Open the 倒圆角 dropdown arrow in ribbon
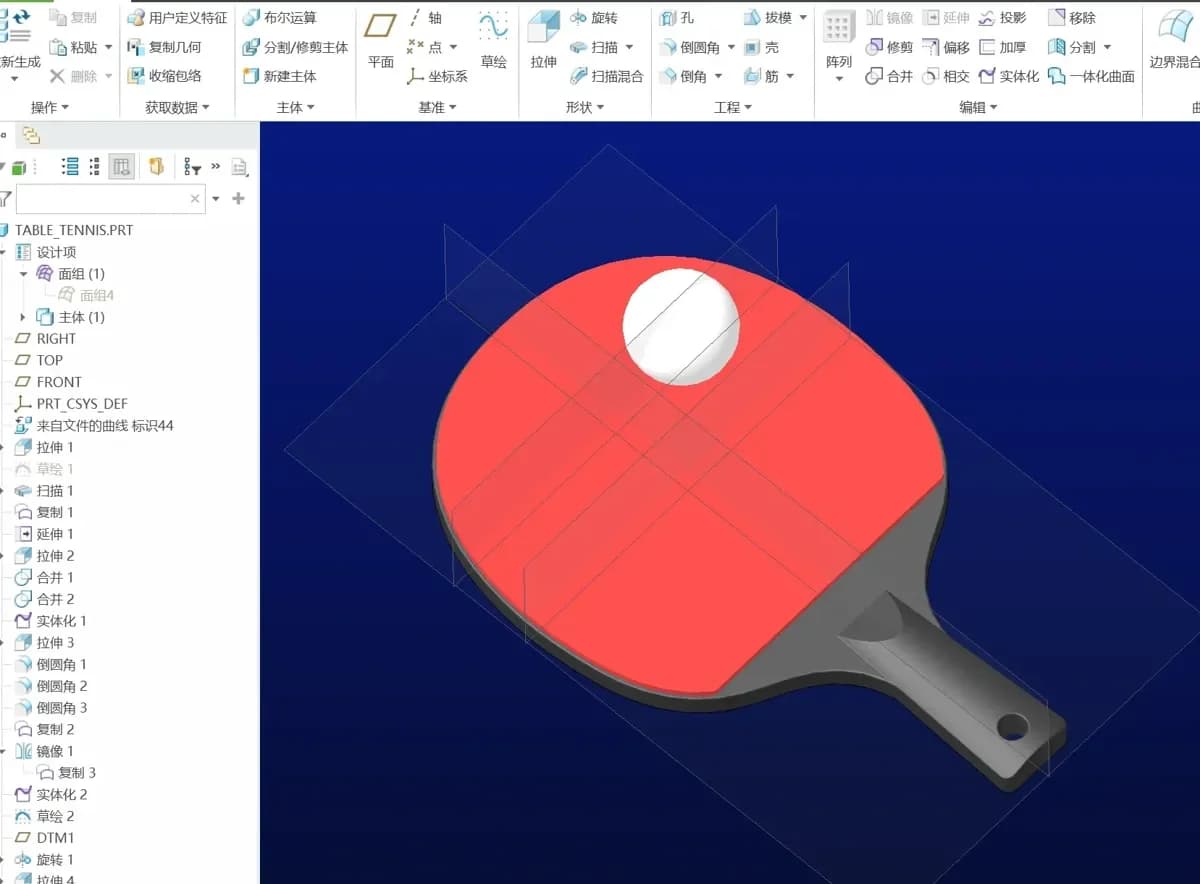 [731, 47]
